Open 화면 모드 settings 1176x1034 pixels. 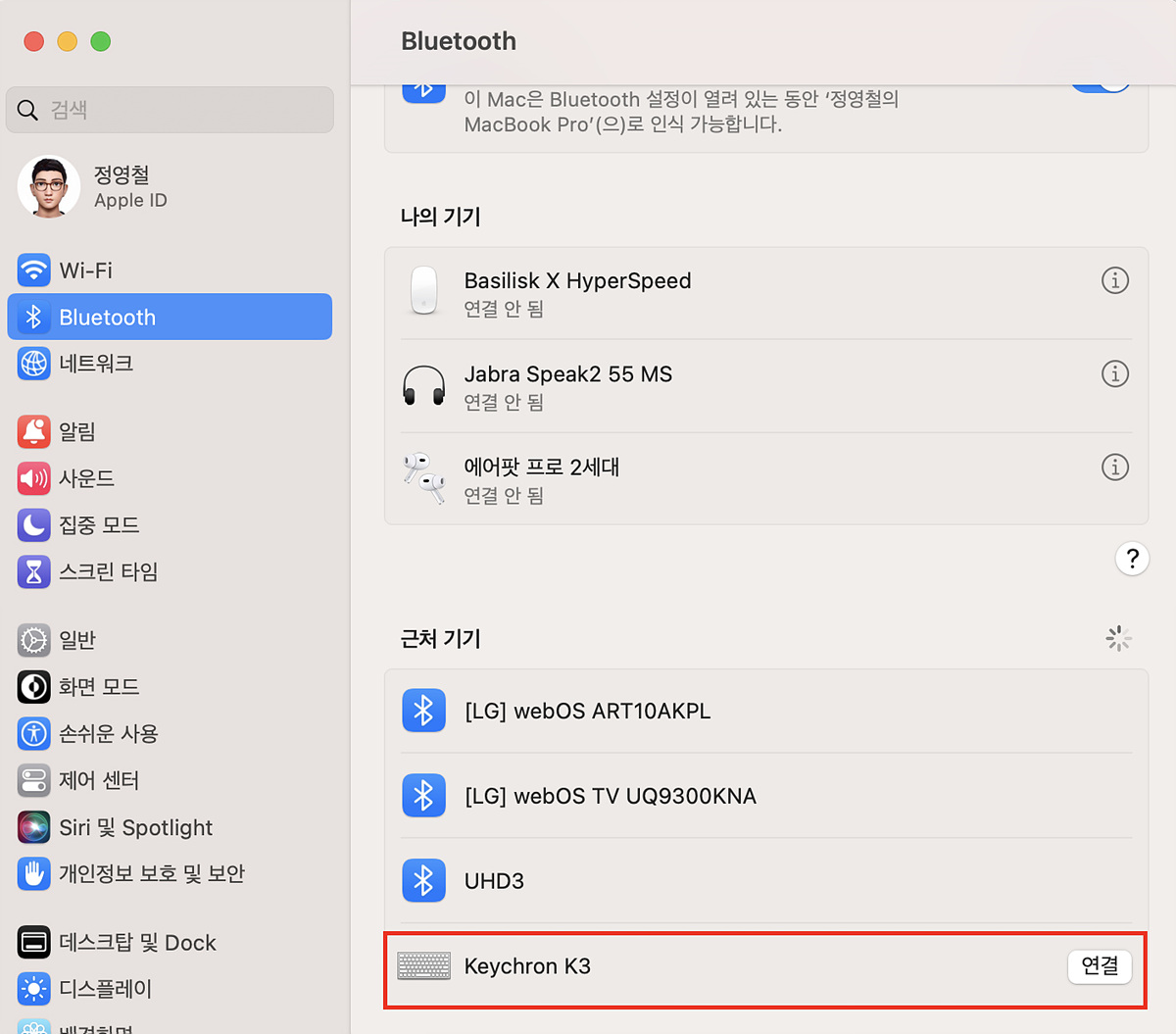pos(170,687)
